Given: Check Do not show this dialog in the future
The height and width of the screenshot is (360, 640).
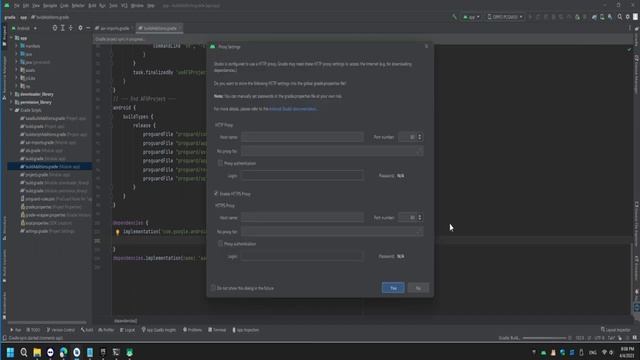Looking at the screenshot, I should pos(213,288).
